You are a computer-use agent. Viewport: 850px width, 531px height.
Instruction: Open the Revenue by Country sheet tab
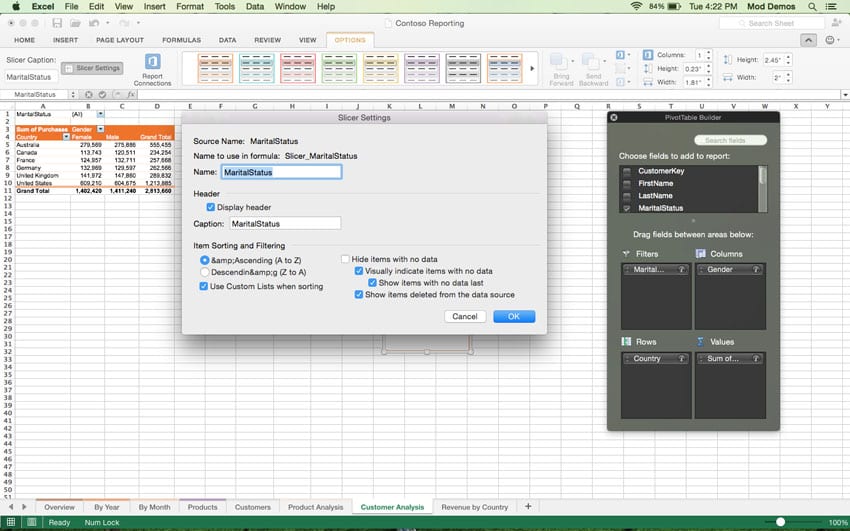pos(474,507)
